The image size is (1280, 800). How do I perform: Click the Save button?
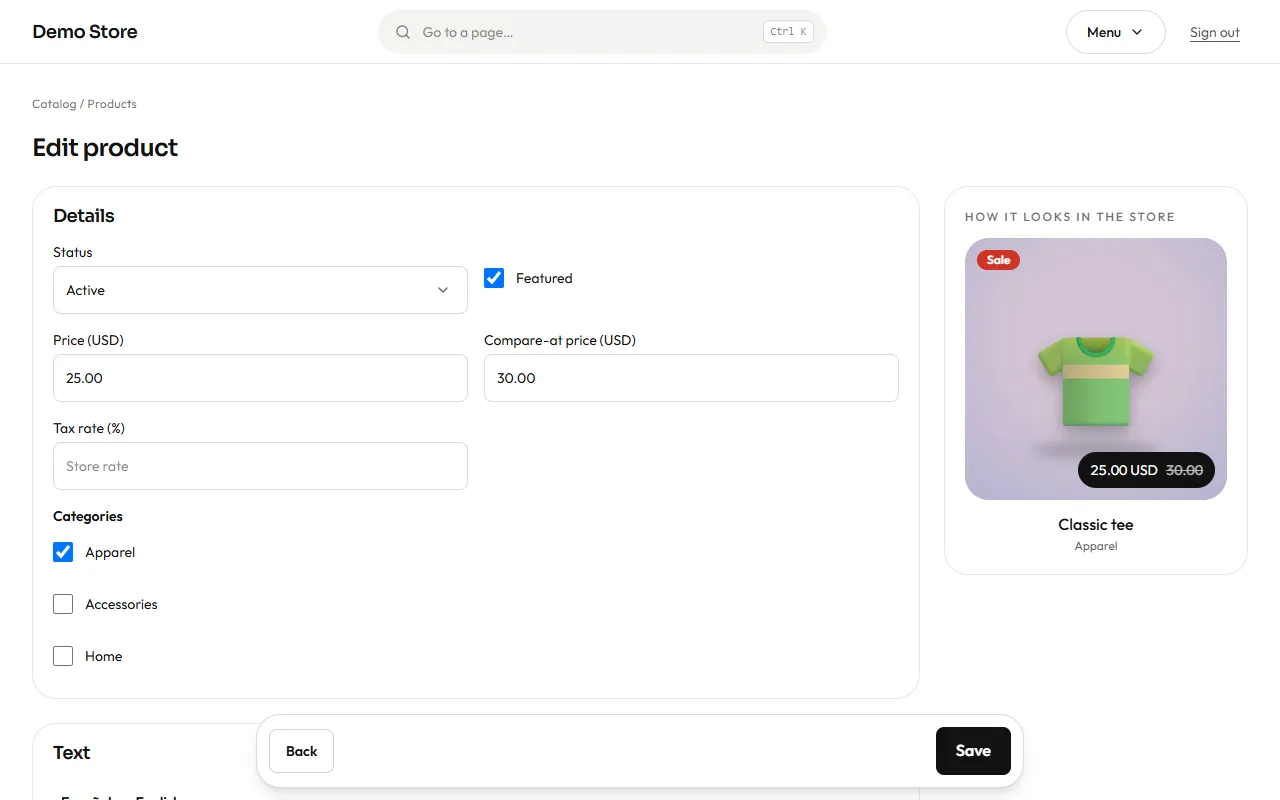click(x=973, y=751)
